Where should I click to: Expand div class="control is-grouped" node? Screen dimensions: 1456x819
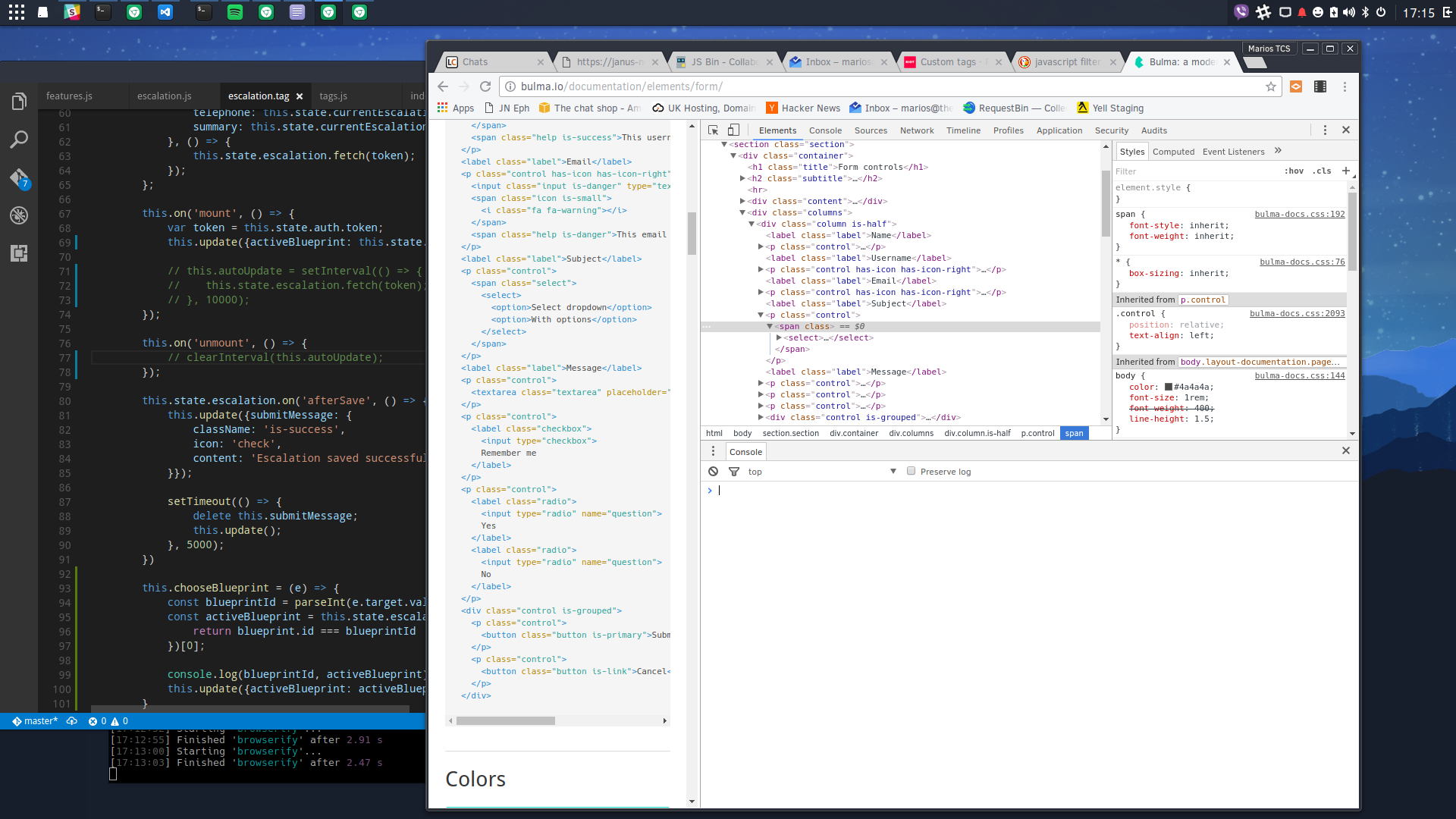(761, 417)
